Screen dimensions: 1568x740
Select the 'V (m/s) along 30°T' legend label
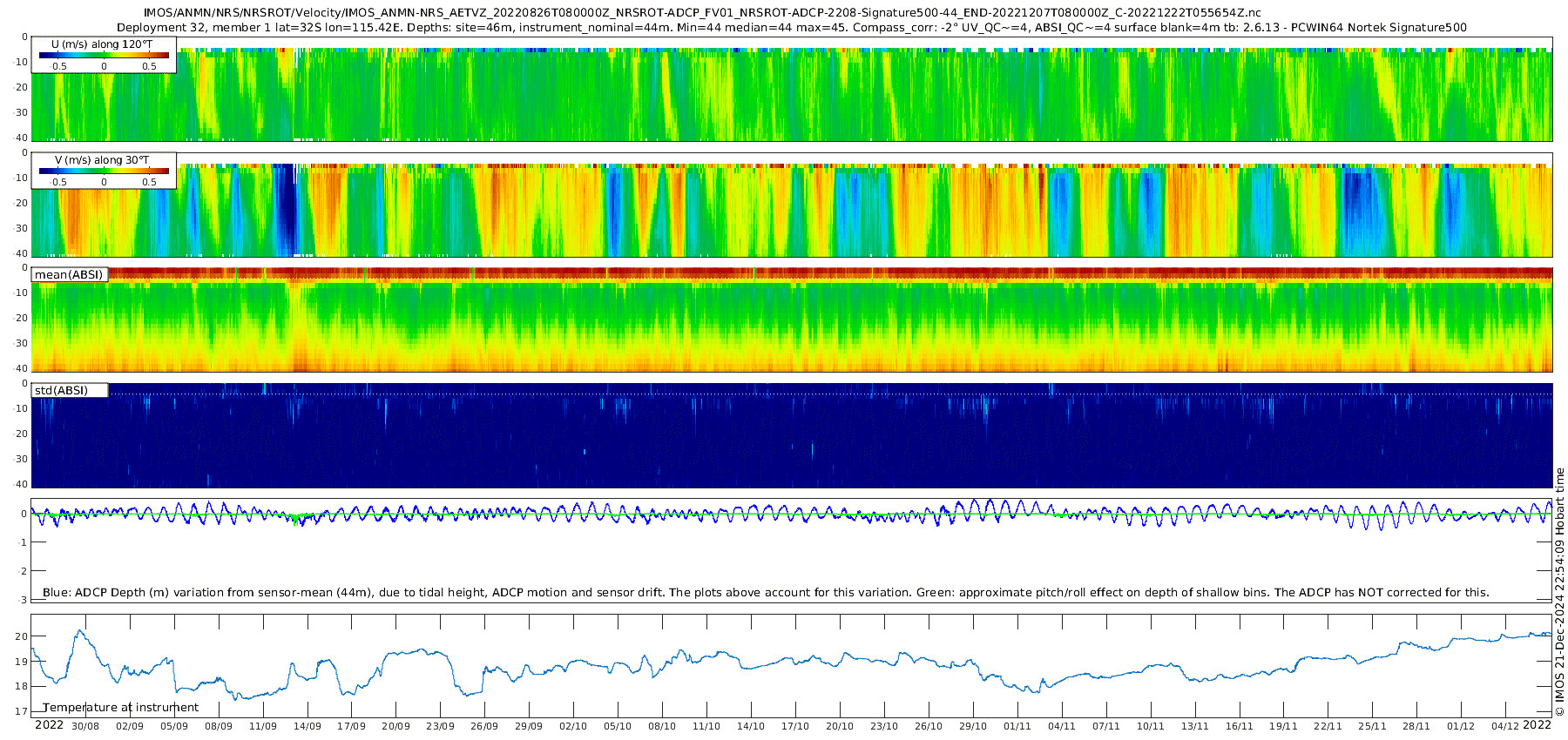(x=102, y=160)
